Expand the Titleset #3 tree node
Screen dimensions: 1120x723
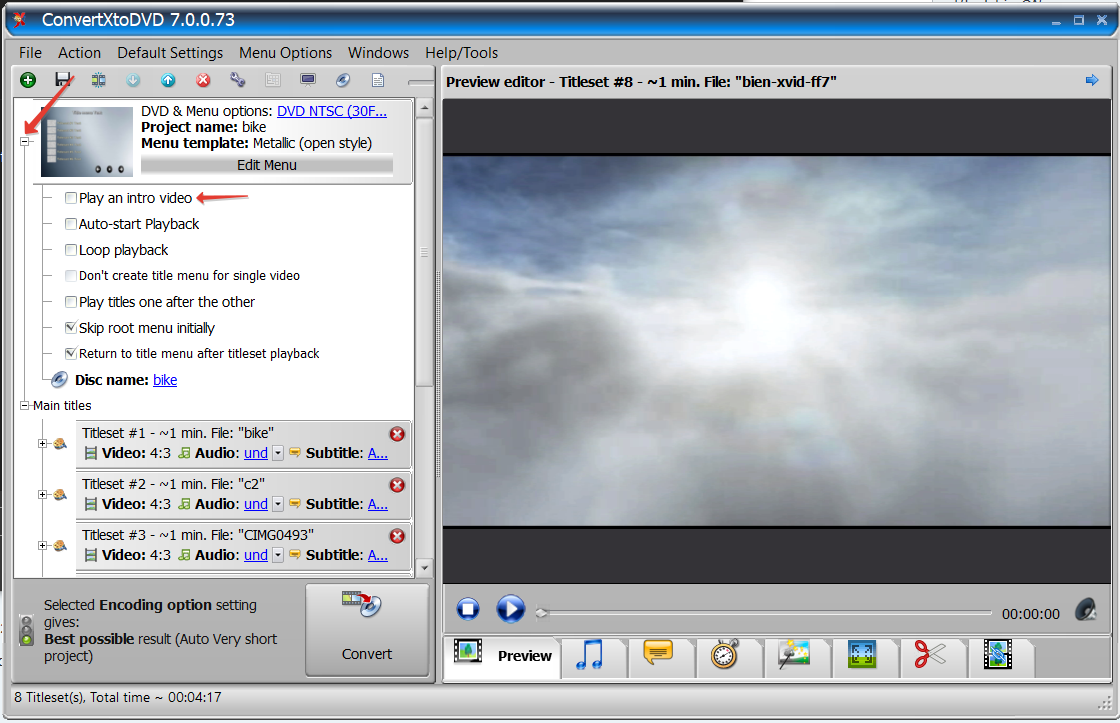[42, 545]
